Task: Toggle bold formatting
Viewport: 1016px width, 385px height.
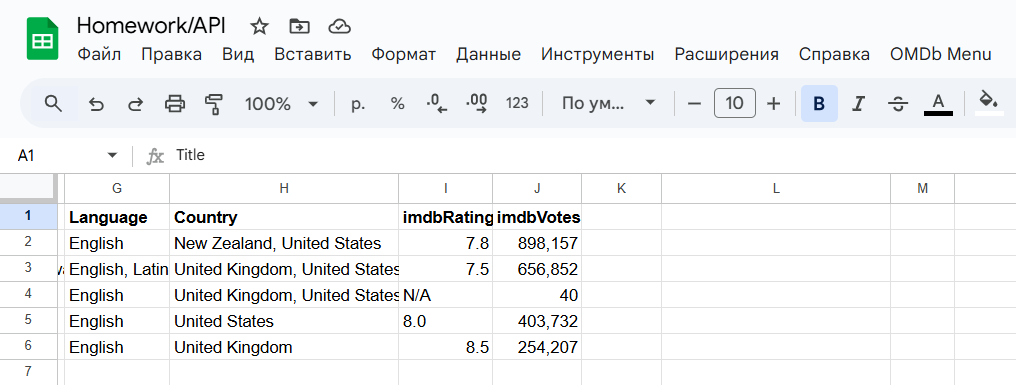Action: tap(819, 104)
